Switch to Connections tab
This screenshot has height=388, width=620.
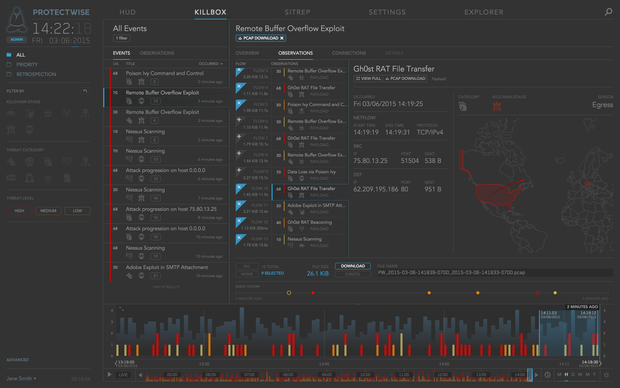click(349, 53)
